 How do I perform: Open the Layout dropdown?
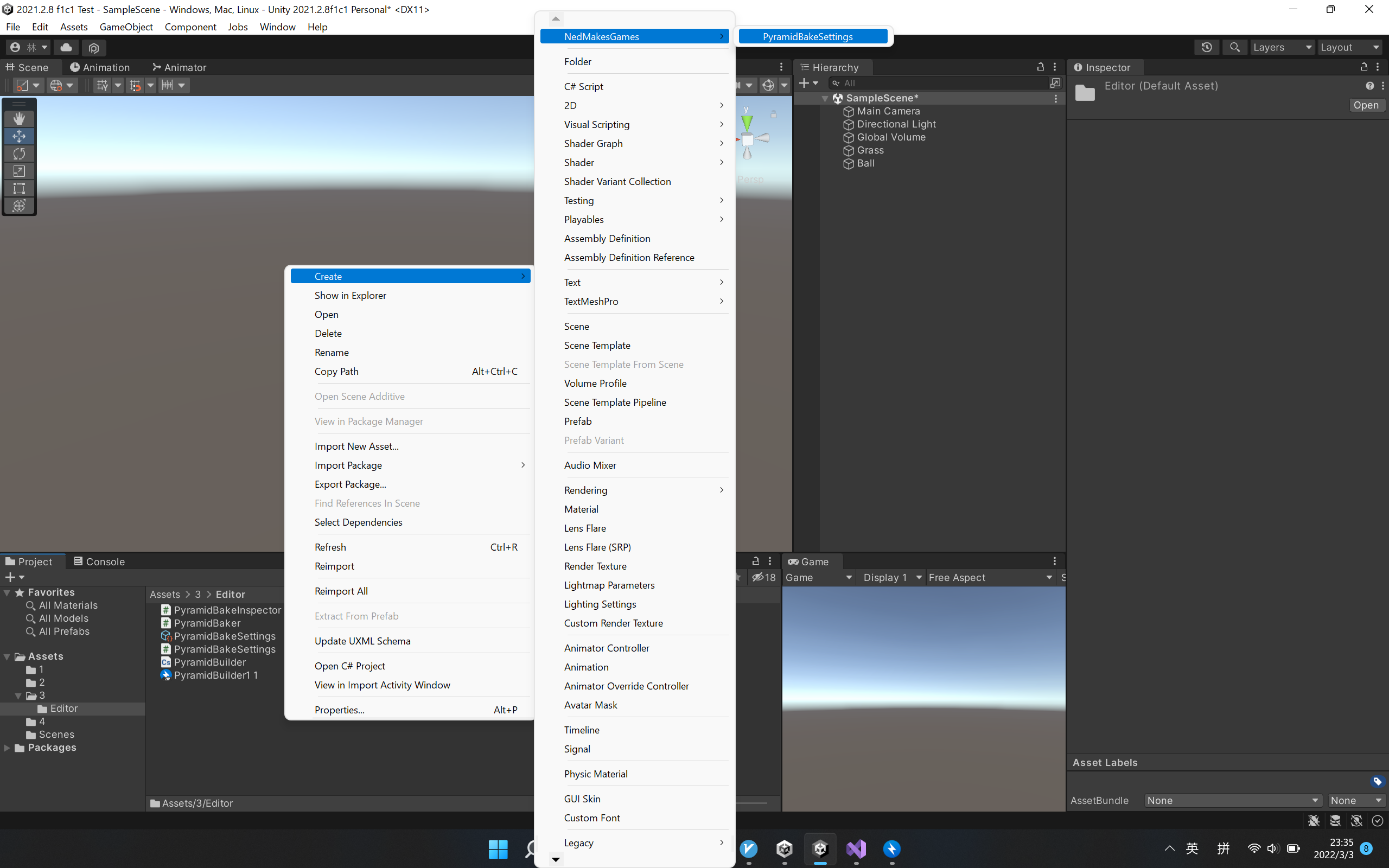pyautogui.click(x=1350, y=47)
